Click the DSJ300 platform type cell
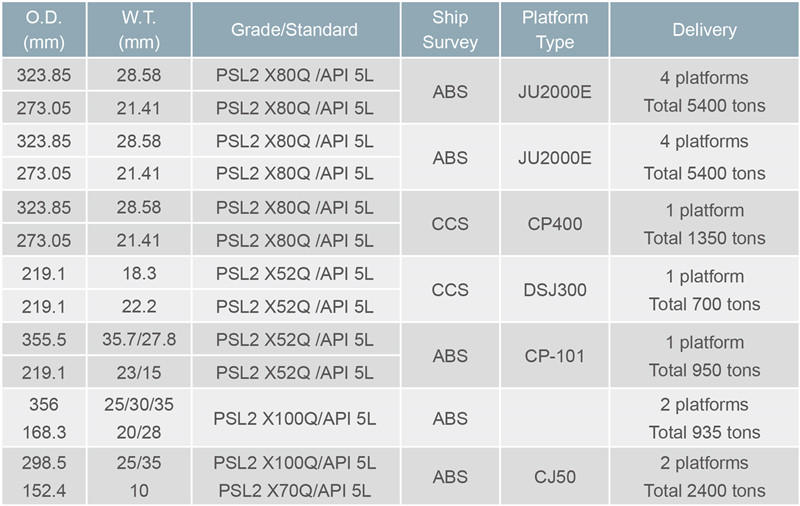Image resolution: width=800 pixels, height=506 pixels. point(555,290)
